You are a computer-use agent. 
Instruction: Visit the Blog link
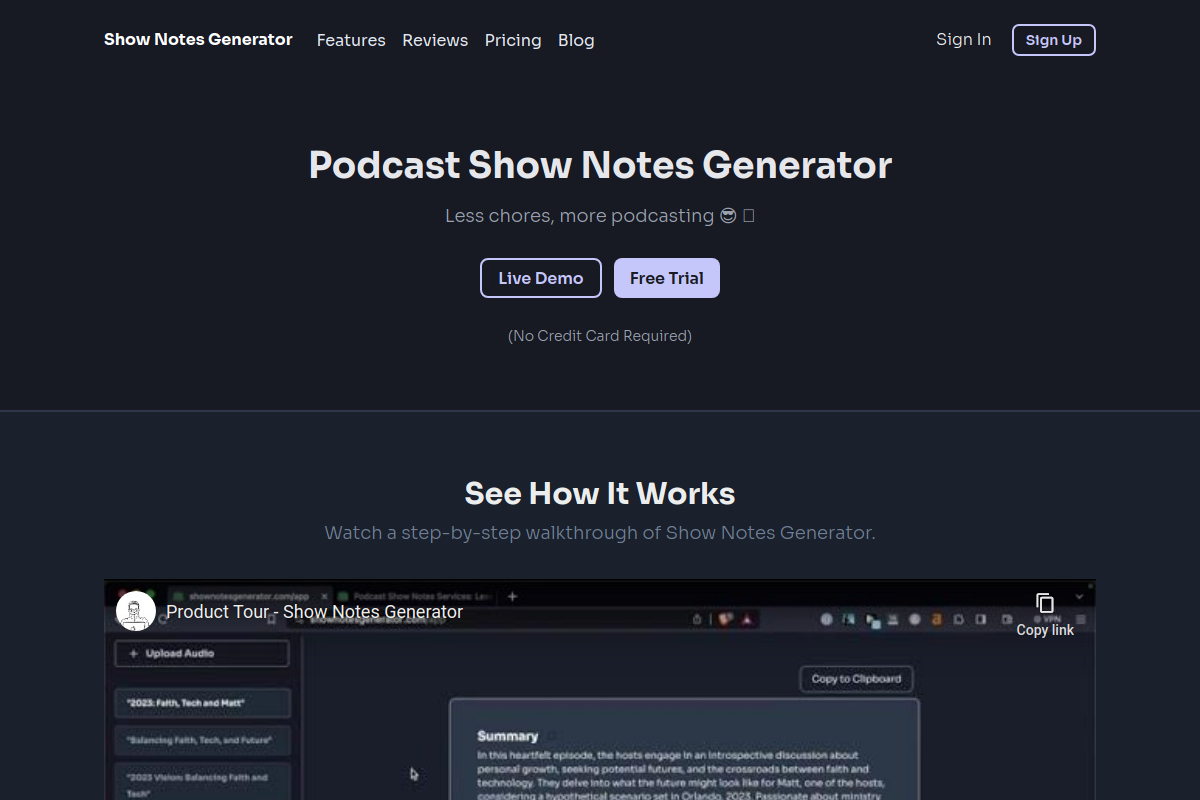(576, 40)
